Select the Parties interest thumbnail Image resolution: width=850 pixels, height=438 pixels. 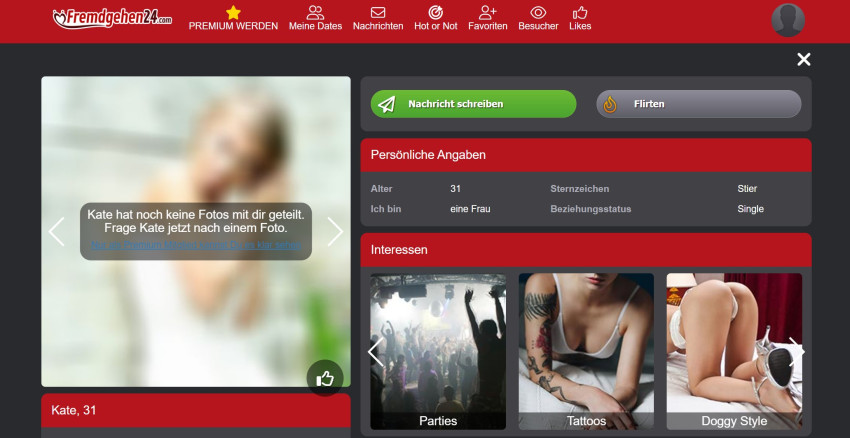(438, 351)
